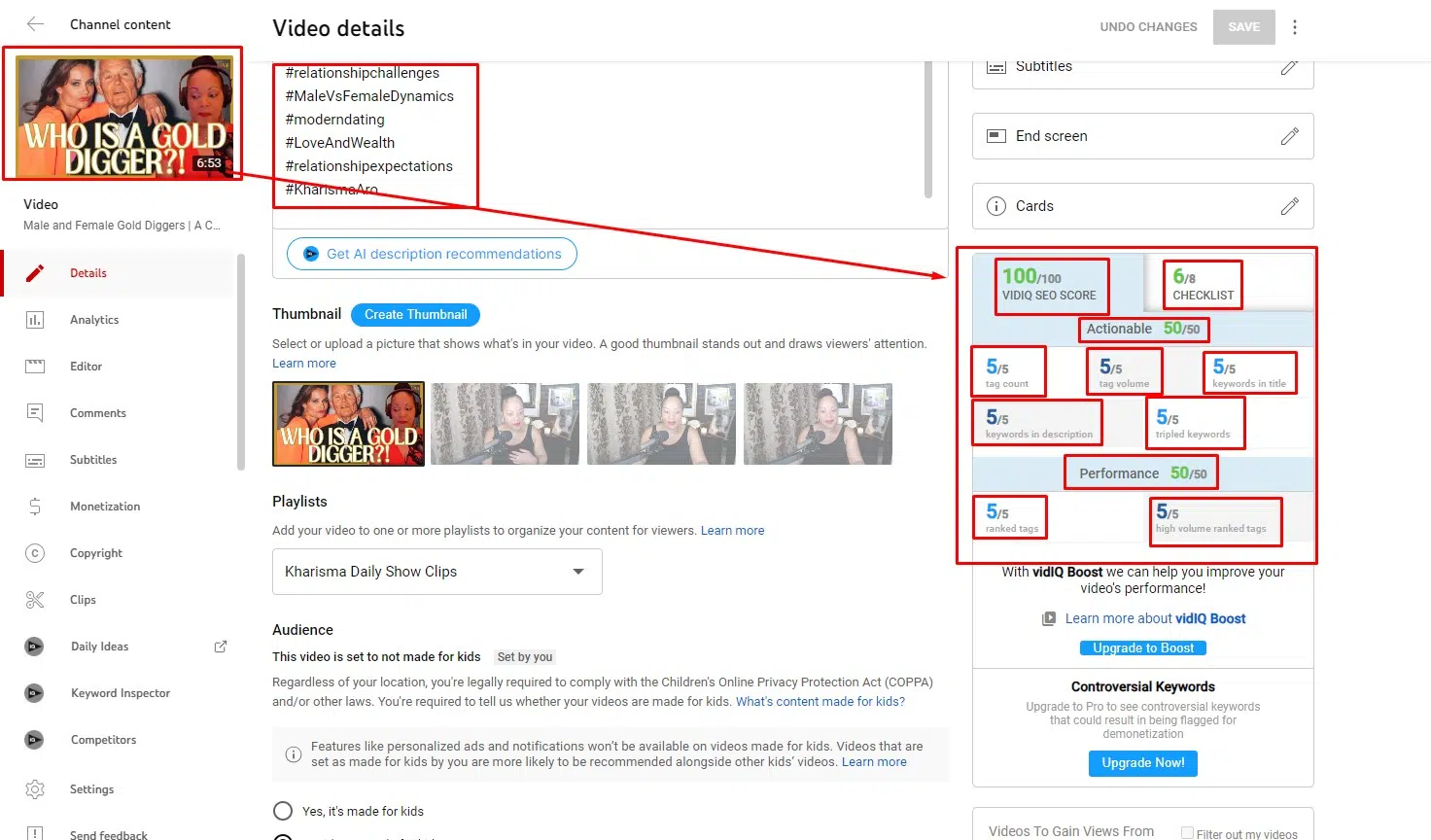Viewport: 1431px width, 840px height.
Task: Open the three-dot options menu near Save
Action: (x=1294, y=27)
